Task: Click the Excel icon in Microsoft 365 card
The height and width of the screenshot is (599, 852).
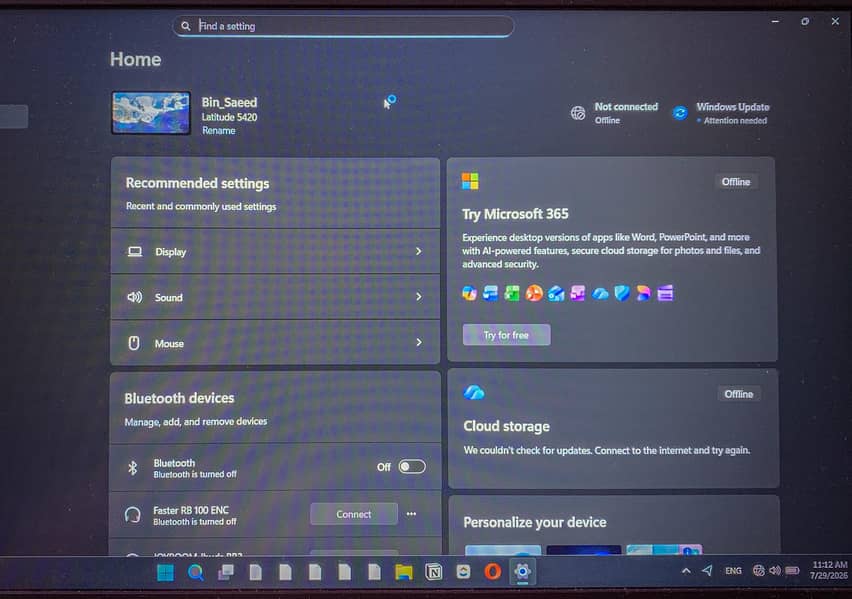Action: click(512, 294)
